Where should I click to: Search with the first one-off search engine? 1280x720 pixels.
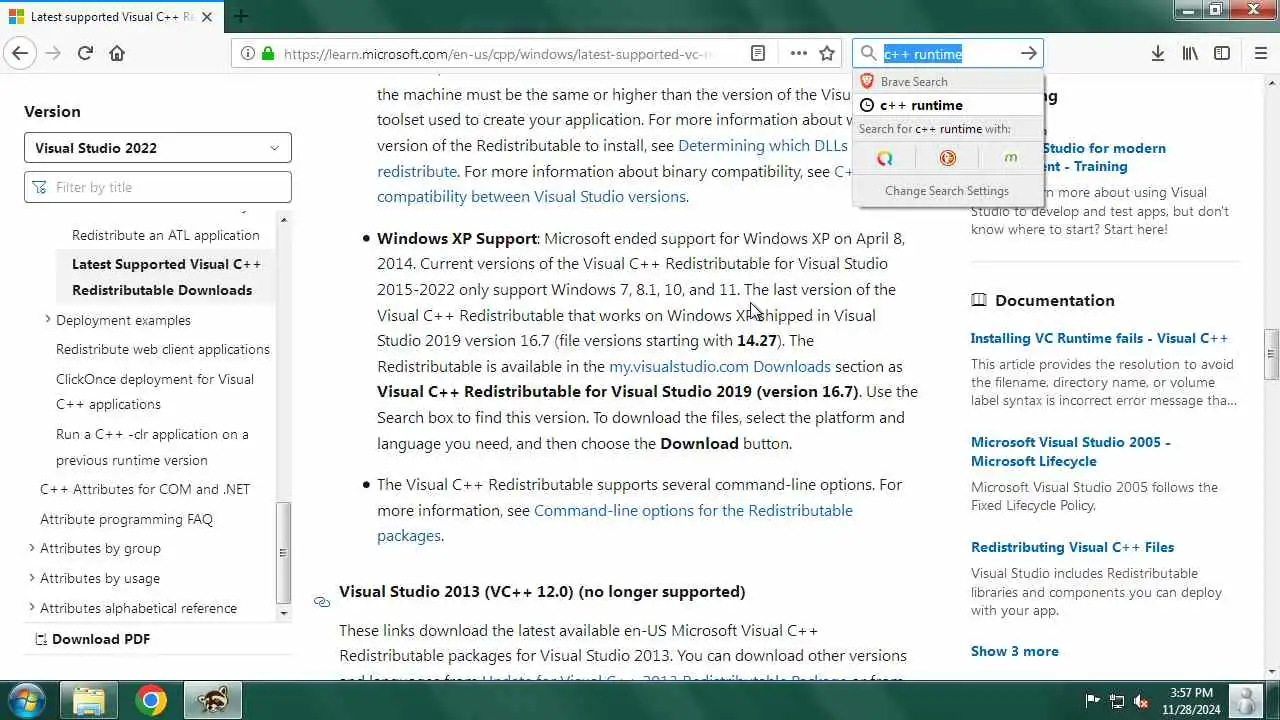click(x=884, y=158)
